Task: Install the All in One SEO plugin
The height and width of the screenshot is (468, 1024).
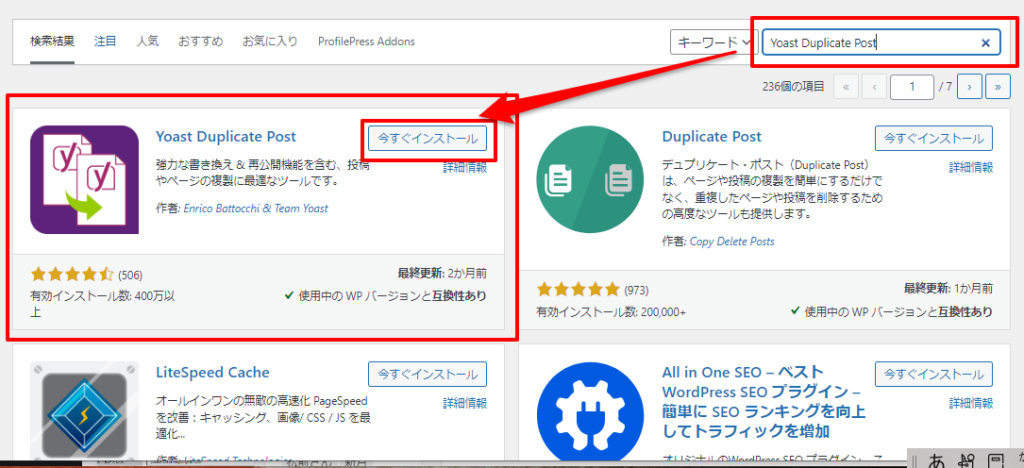Action: (934, 375)
